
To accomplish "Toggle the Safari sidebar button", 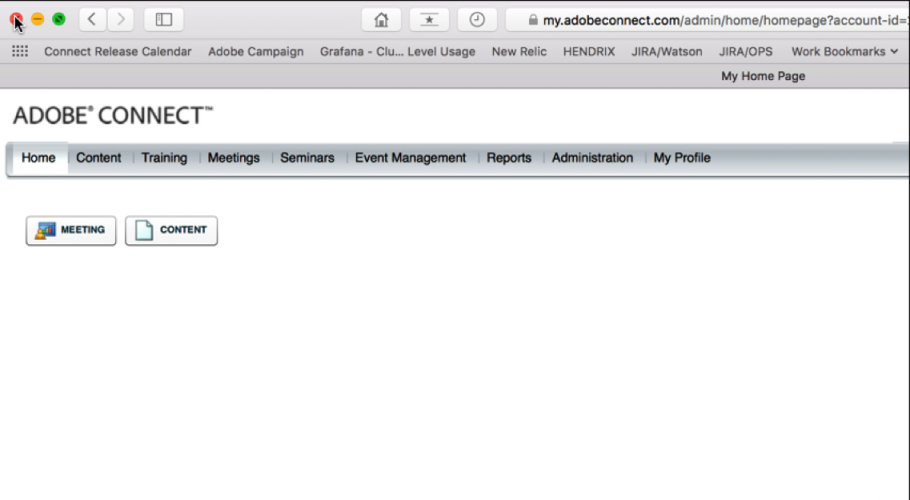I will click(x=164, y=20).
